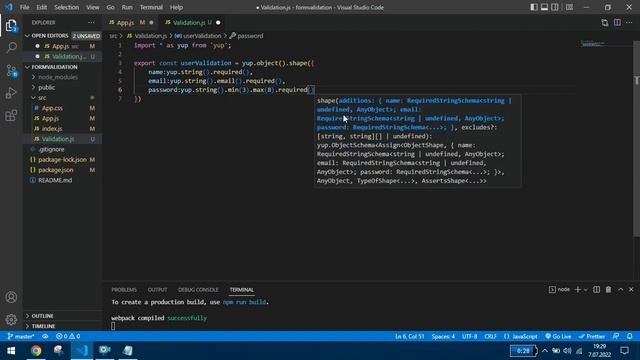The width and height of the screenshot is (640, 360).
Task: Open the new terminal launch profile dropdown
Action: coord(586,289)
